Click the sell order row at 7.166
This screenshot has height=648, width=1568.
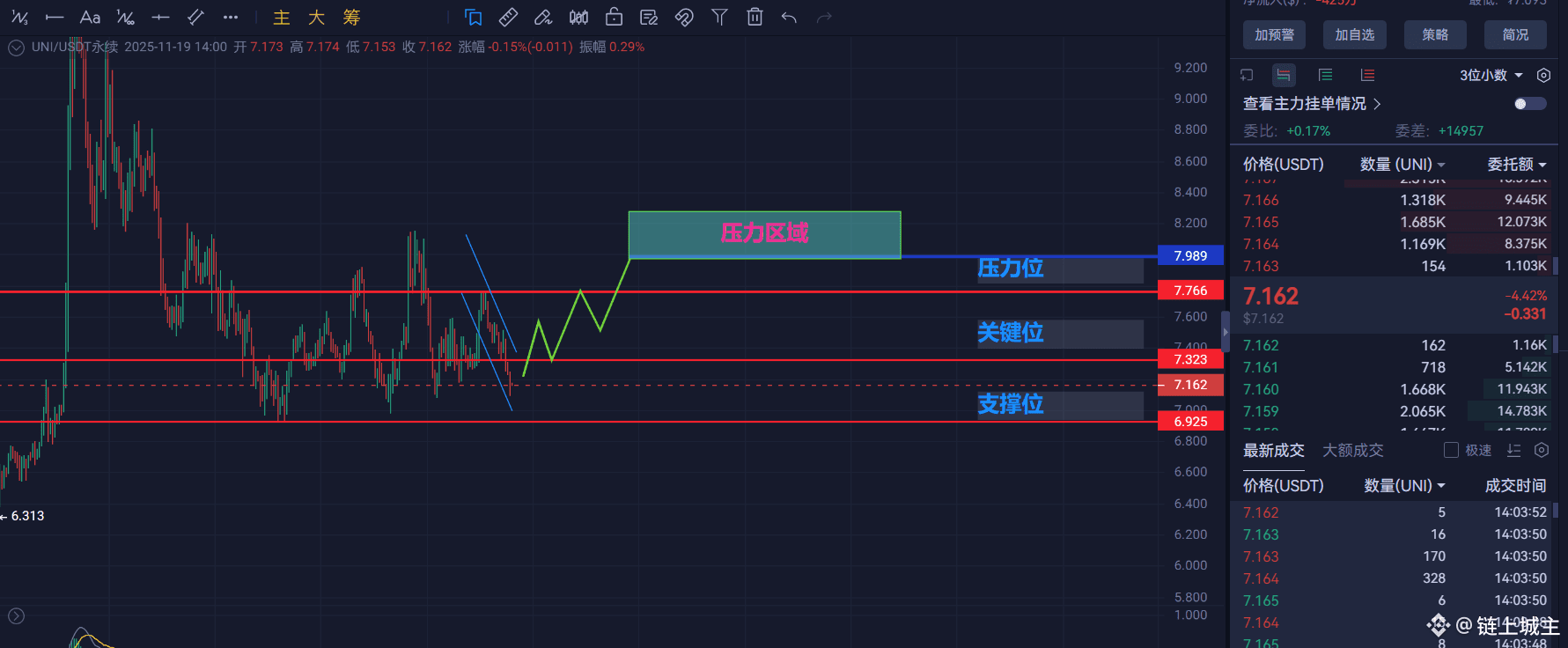[x=1395, y=201]
